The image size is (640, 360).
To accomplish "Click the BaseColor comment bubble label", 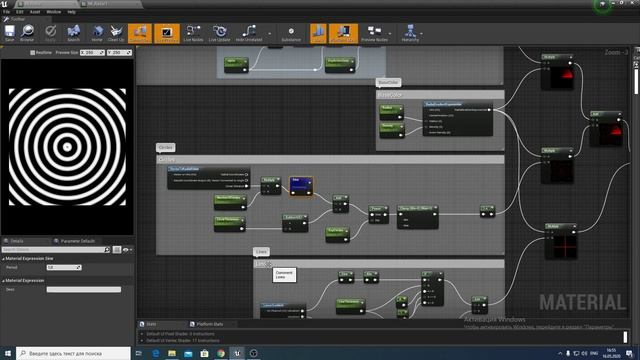I will click(388, 82).
